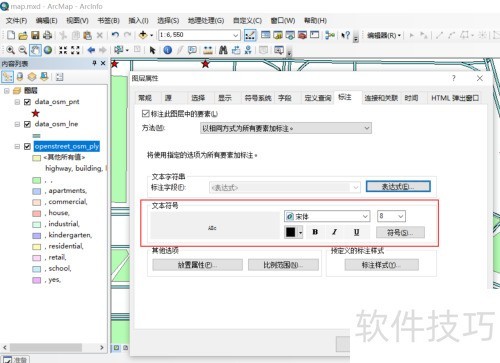Select the Zoom Out tool

click(23, 50)
